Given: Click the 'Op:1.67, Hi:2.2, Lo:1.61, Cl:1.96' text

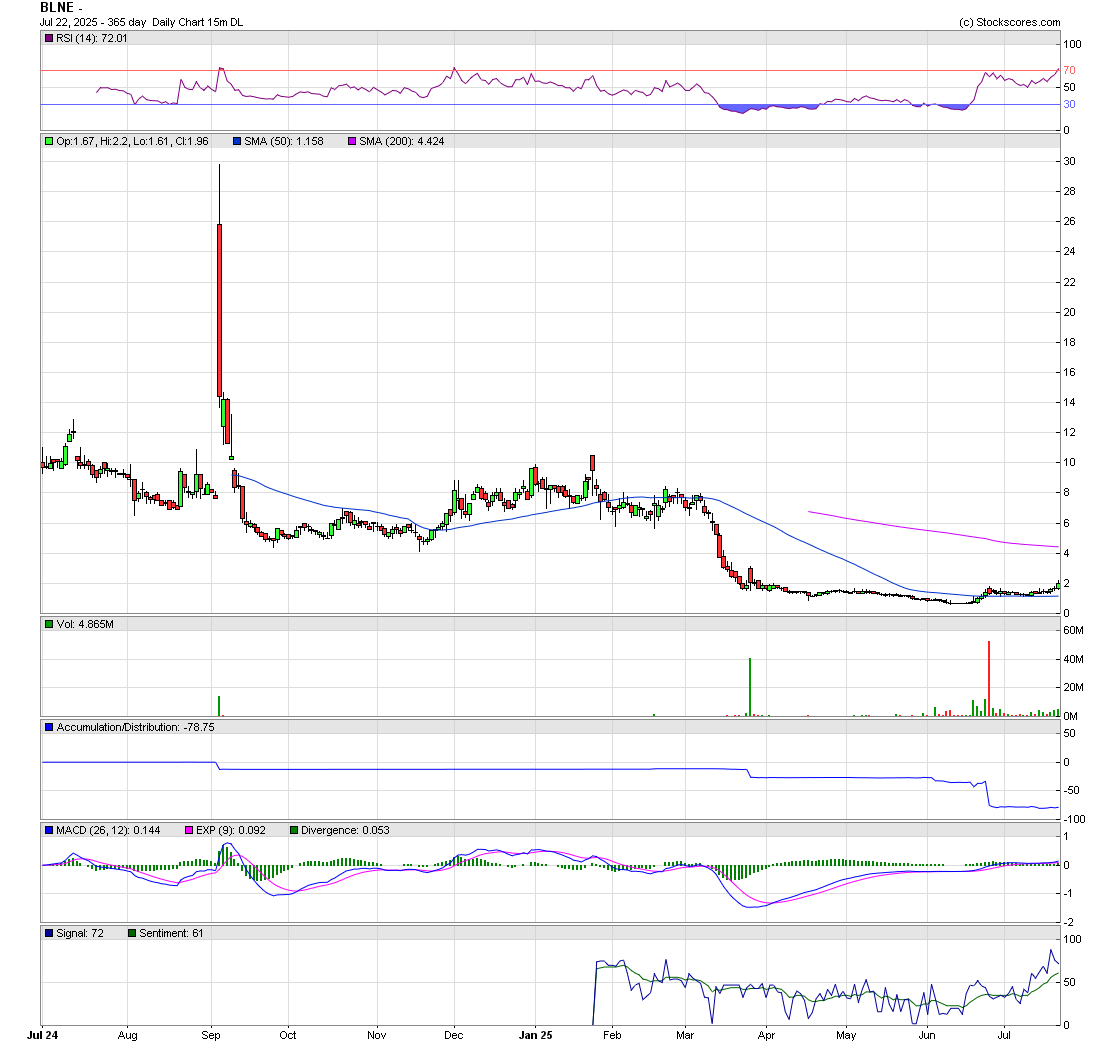Looking at the screenshot, I should click(133, 142).
